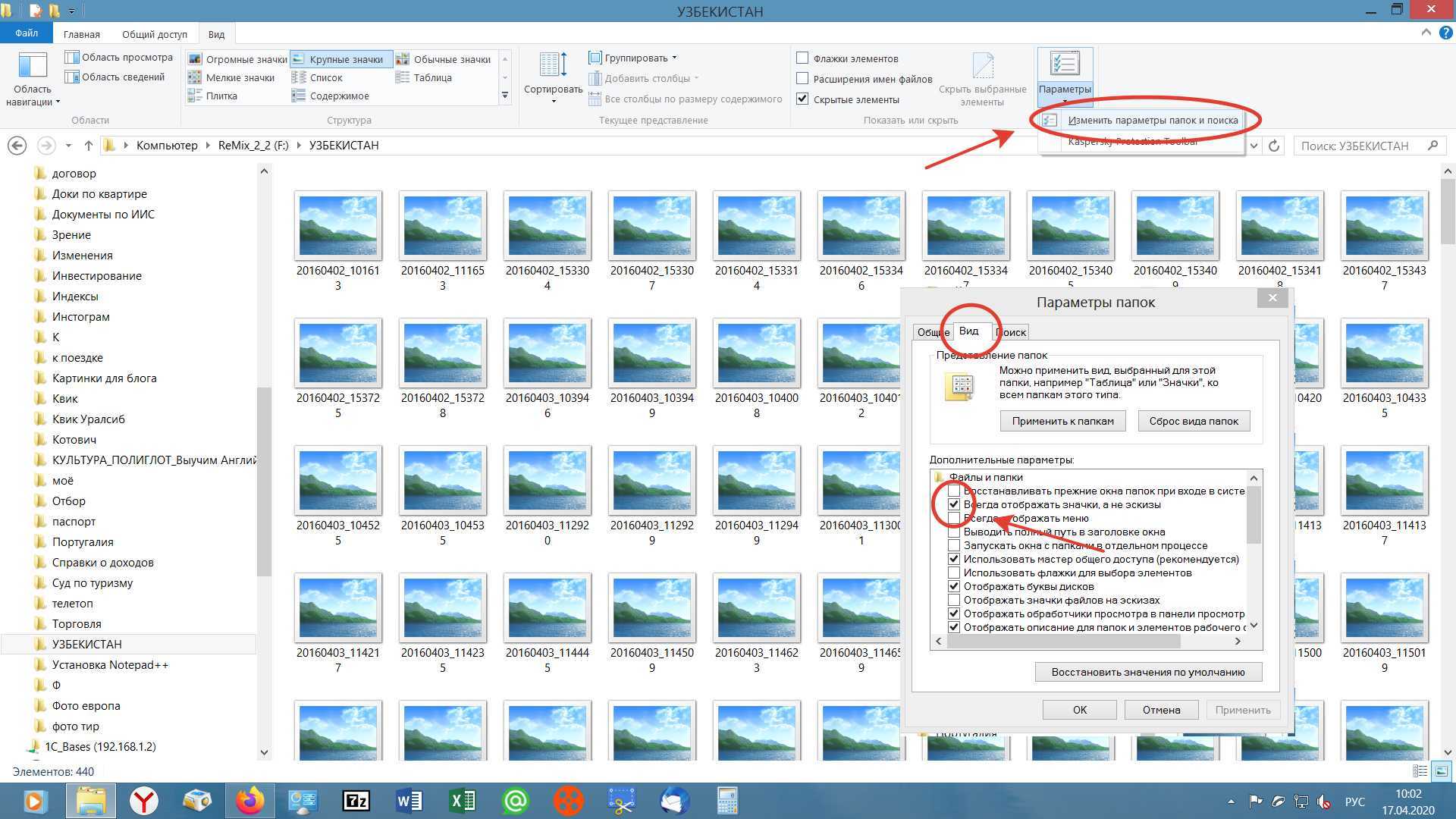The height and width of the screenshot is (819, 1456).
Task: Switch to large thumbnails view icon in status bar
Action: pos(1441,771)
